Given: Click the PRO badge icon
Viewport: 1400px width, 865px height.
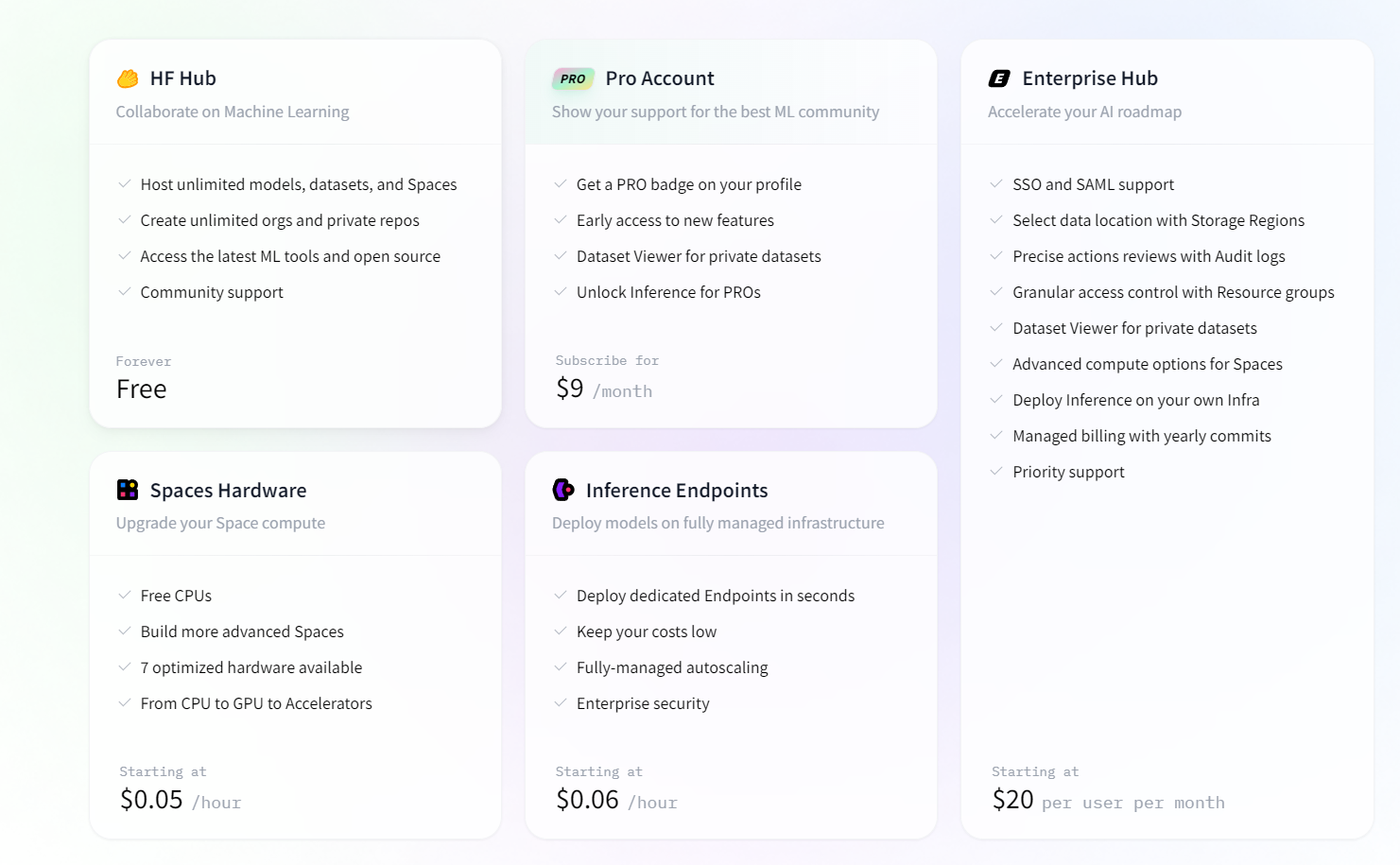Looking at the screenshot, I should tap(573, 78).
